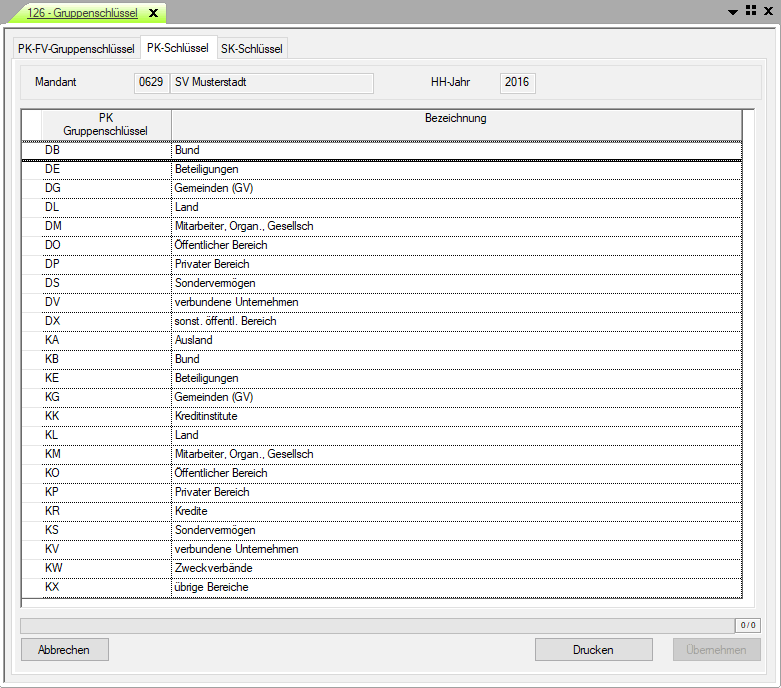The height and width of the screenshot is (688, 781).
Task: Click the Mandant number field 0629
Action: point(152,82)
